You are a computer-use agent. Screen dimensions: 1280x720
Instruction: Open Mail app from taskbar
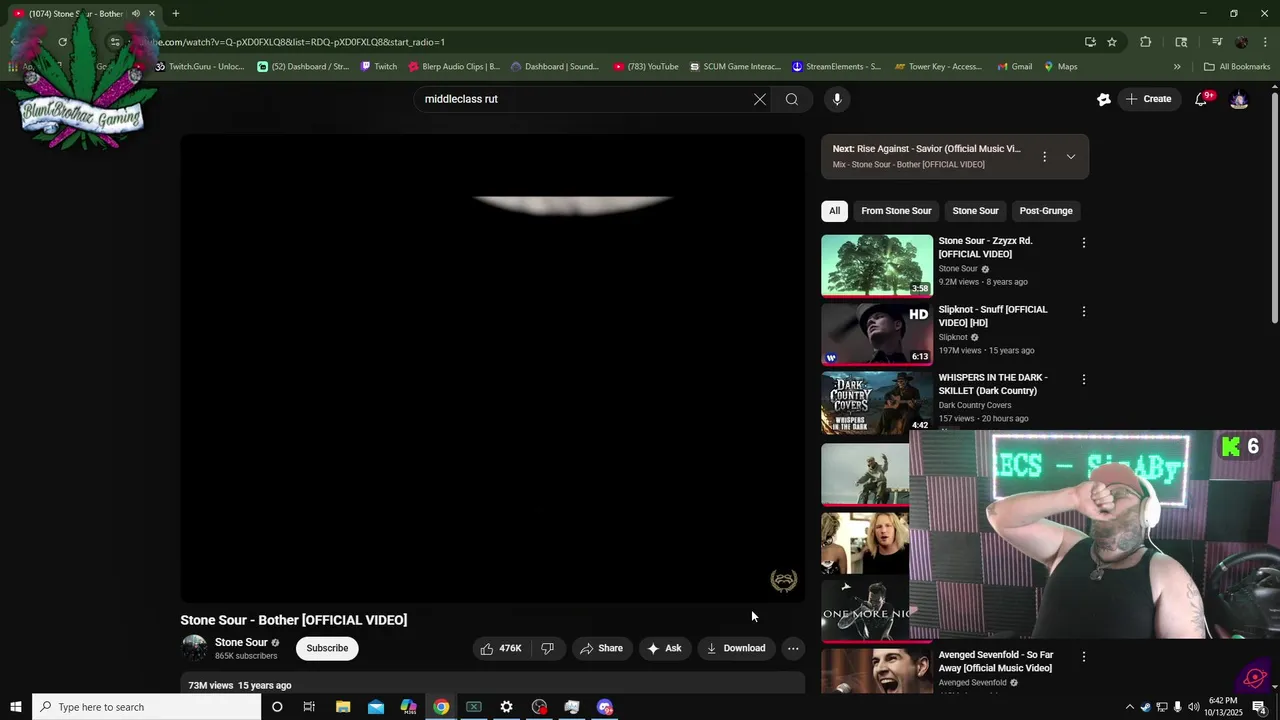pyautogui.click(x=375, y=707)
